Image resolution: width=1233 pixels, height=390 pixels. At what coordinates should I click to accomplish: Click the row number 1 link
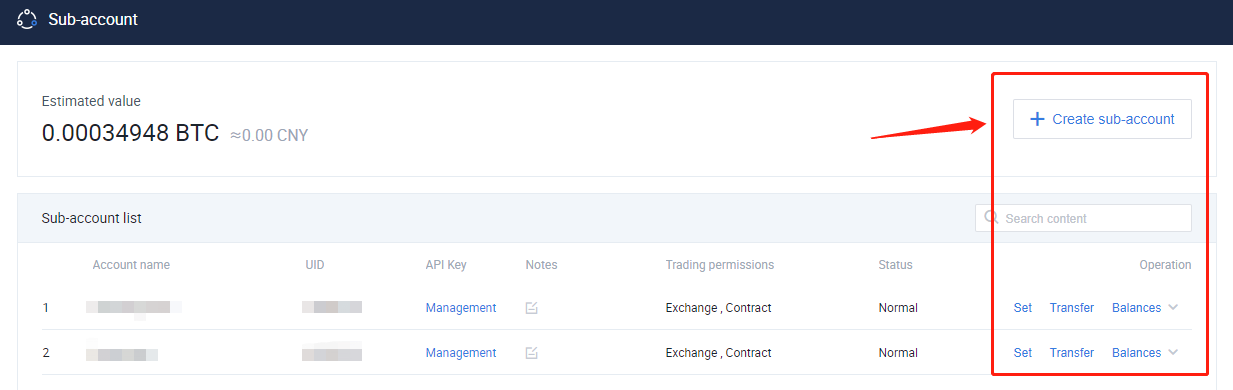tap(45, 308)
